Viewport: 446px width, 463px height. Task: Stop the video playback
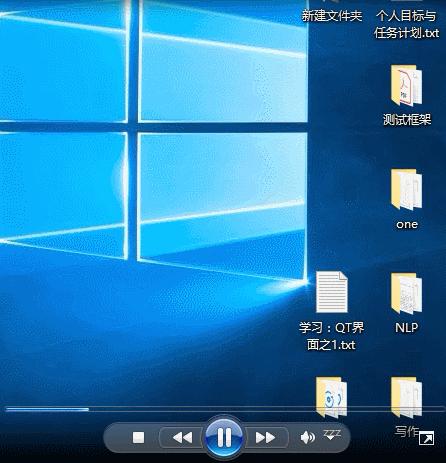[138, 437]
